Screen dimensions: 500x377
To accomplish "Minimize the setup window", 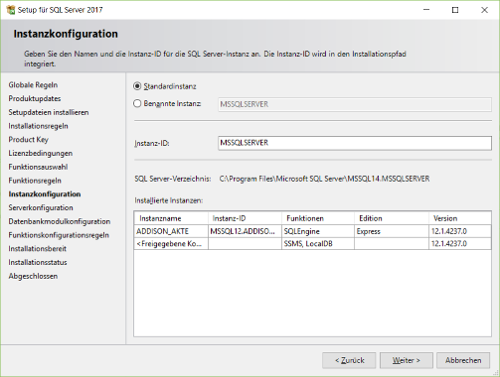I will (x=426, y=10).
